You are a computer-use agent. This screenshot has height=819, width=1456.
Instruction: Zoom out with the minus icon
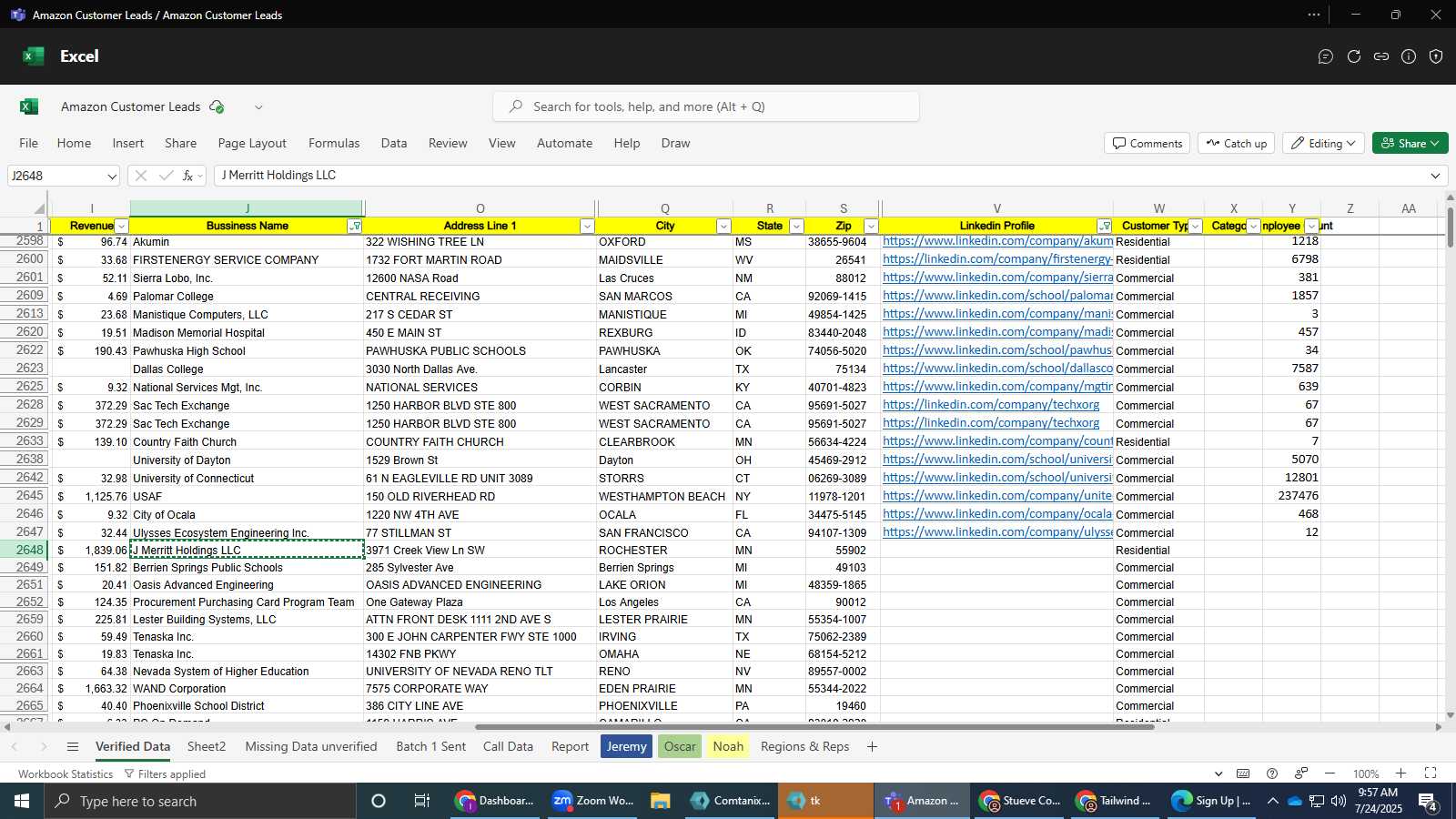[1330, 773]
